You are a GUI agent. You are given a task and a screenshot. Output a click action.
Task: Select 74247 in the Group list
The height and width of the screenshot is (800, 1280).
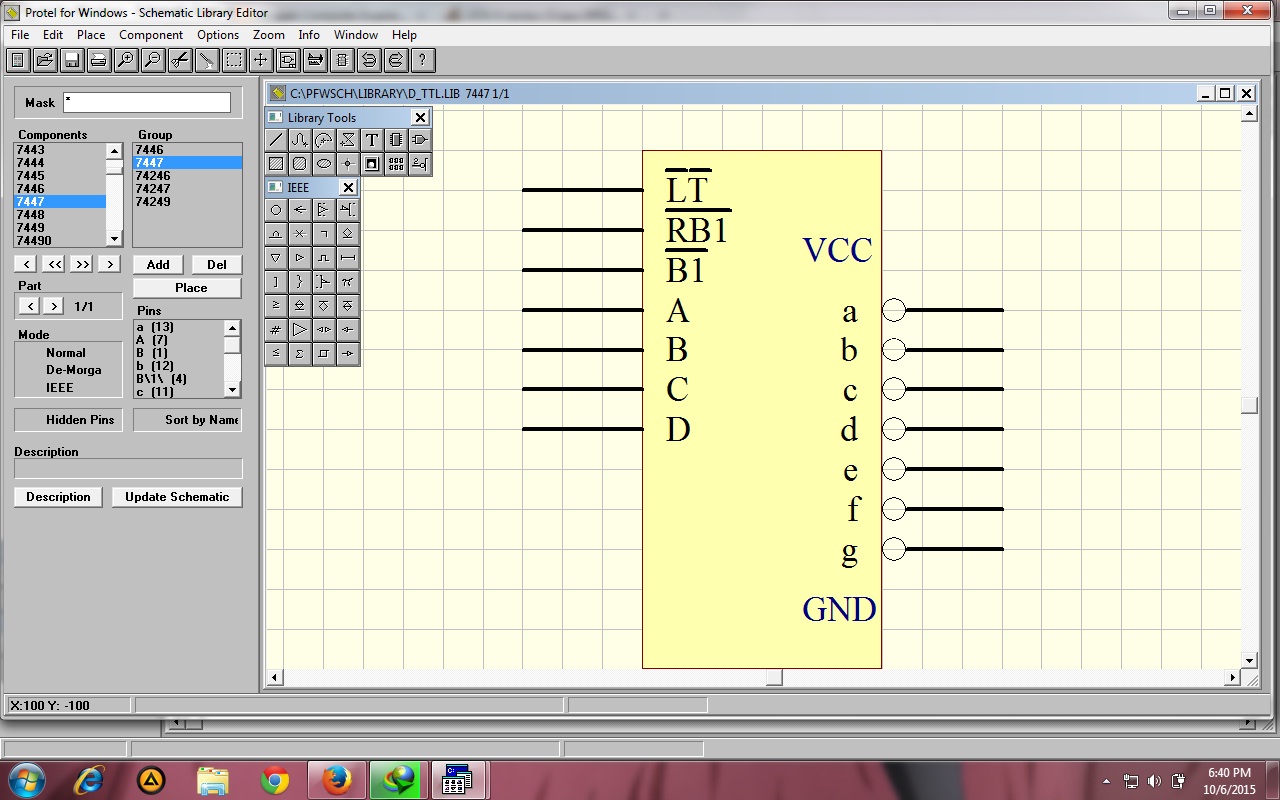[187, 189]
